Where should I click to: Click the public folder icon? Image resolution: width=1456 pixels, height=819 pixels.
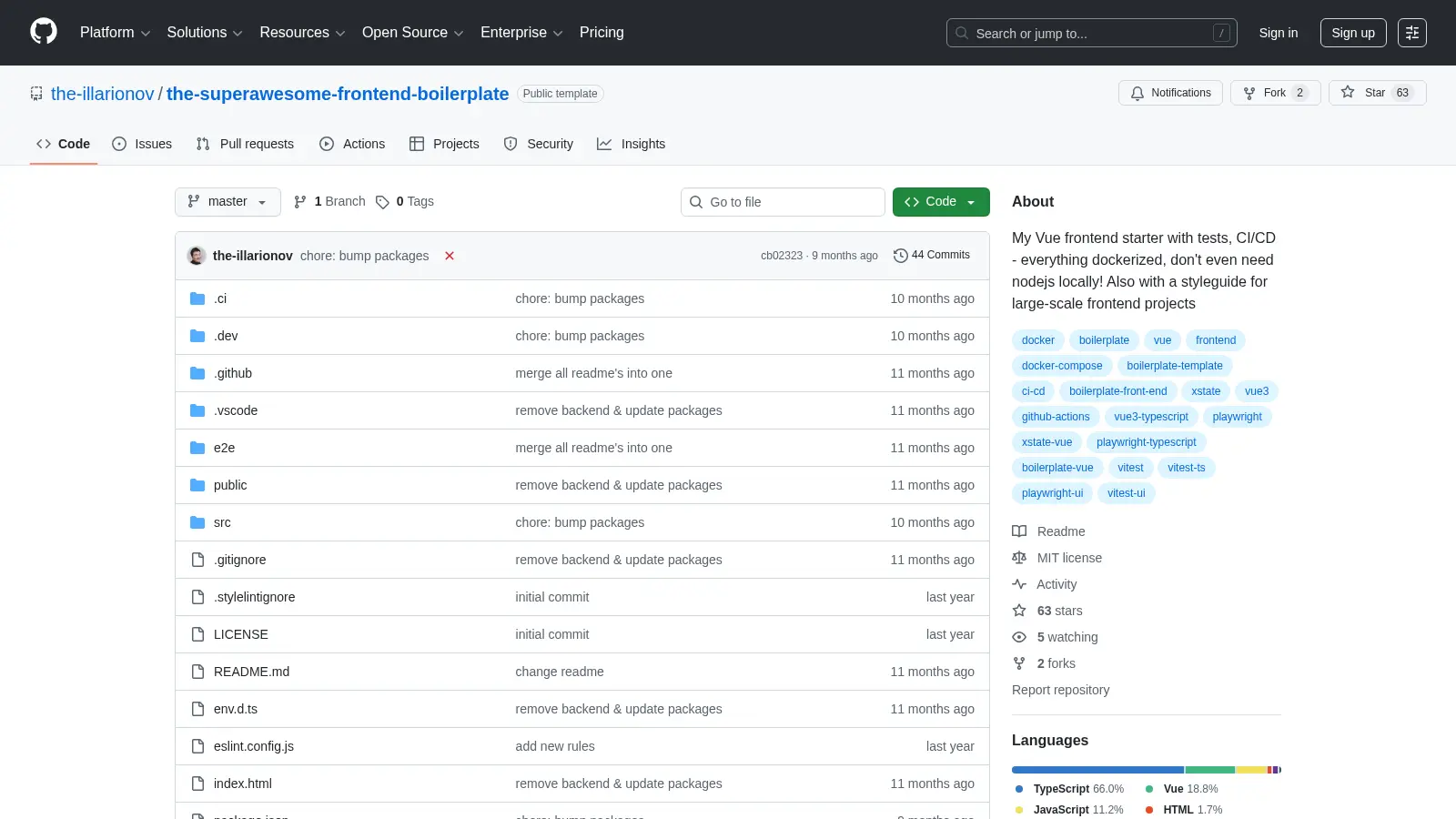[x=197, y=485]
